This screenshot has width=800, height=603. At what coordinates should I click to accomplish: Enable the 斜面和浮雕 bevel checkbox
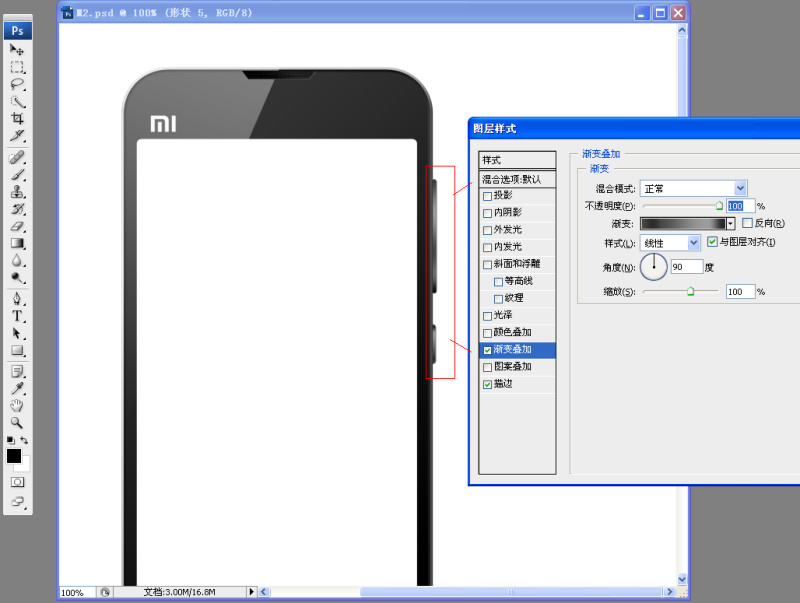point(487,265)
